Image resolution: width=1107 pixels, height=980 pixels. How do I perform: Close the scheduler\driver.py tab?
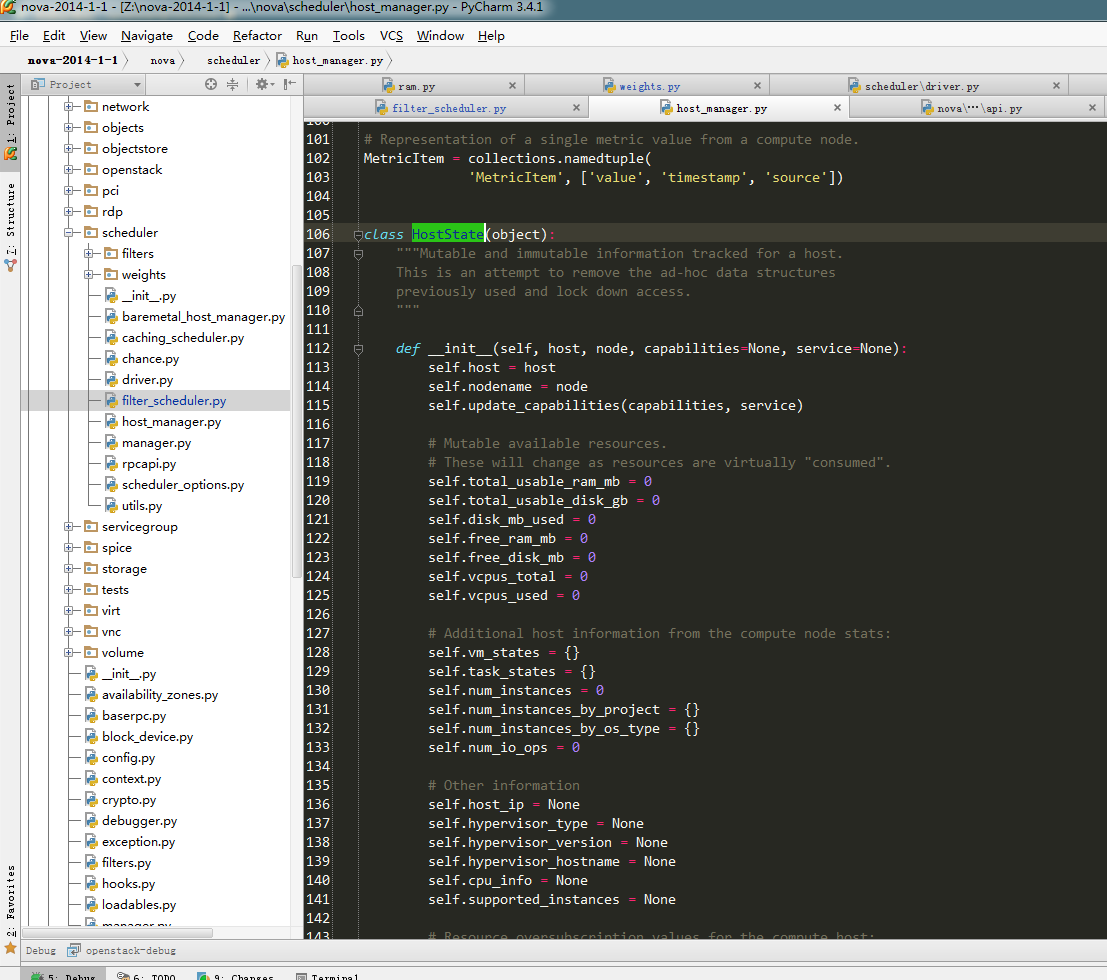tap(1057, 85)
